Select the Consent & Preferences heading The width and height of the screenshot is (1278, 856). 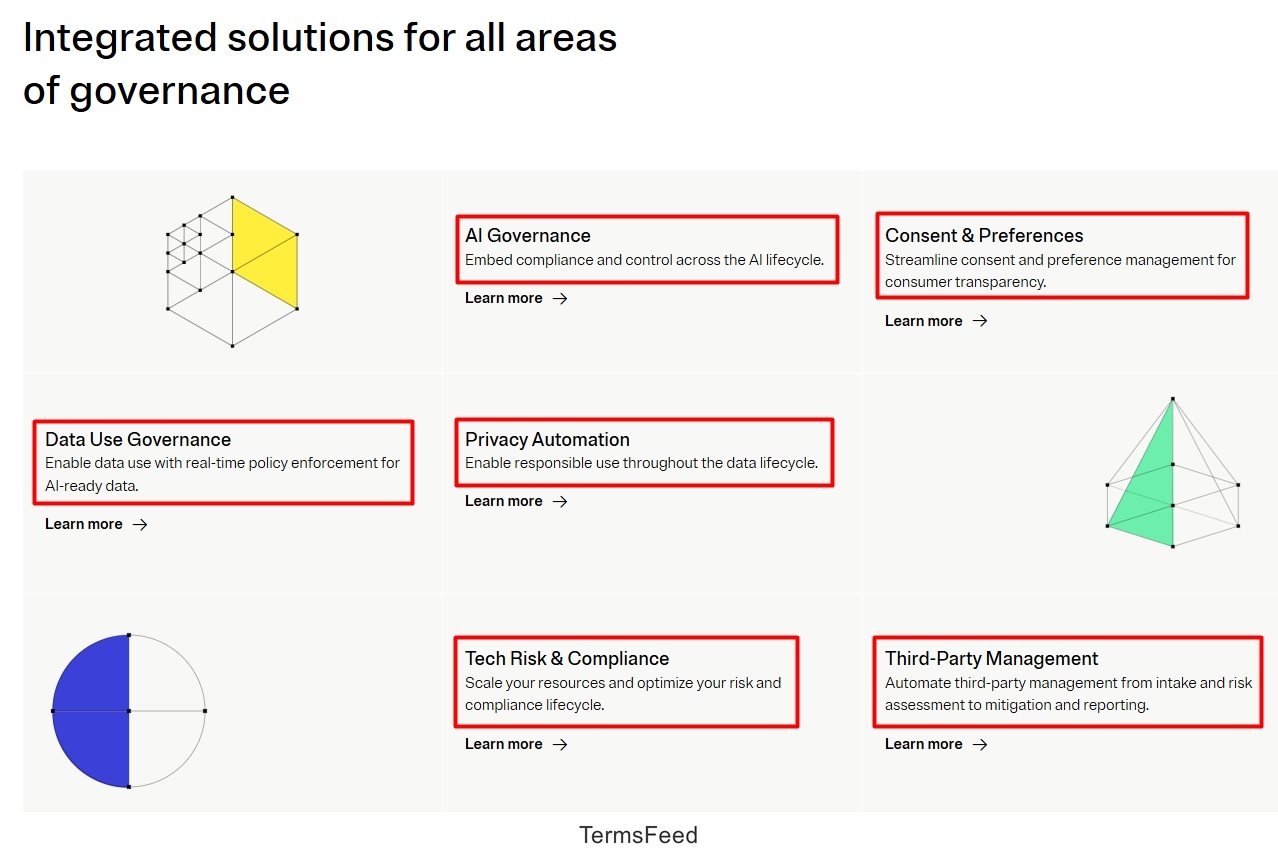coord(984,236)
